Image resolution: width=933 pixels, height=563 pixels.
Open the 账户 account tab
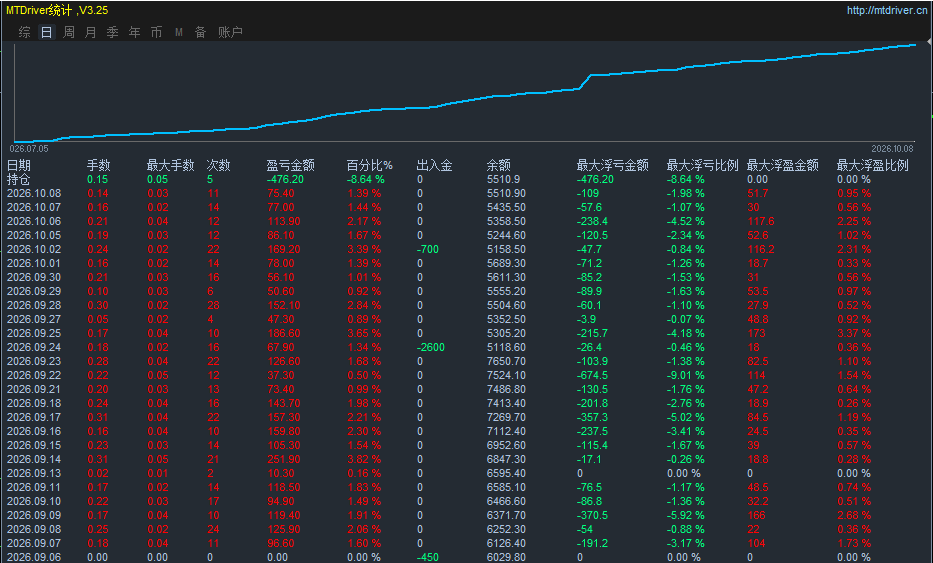pos(230,32)
